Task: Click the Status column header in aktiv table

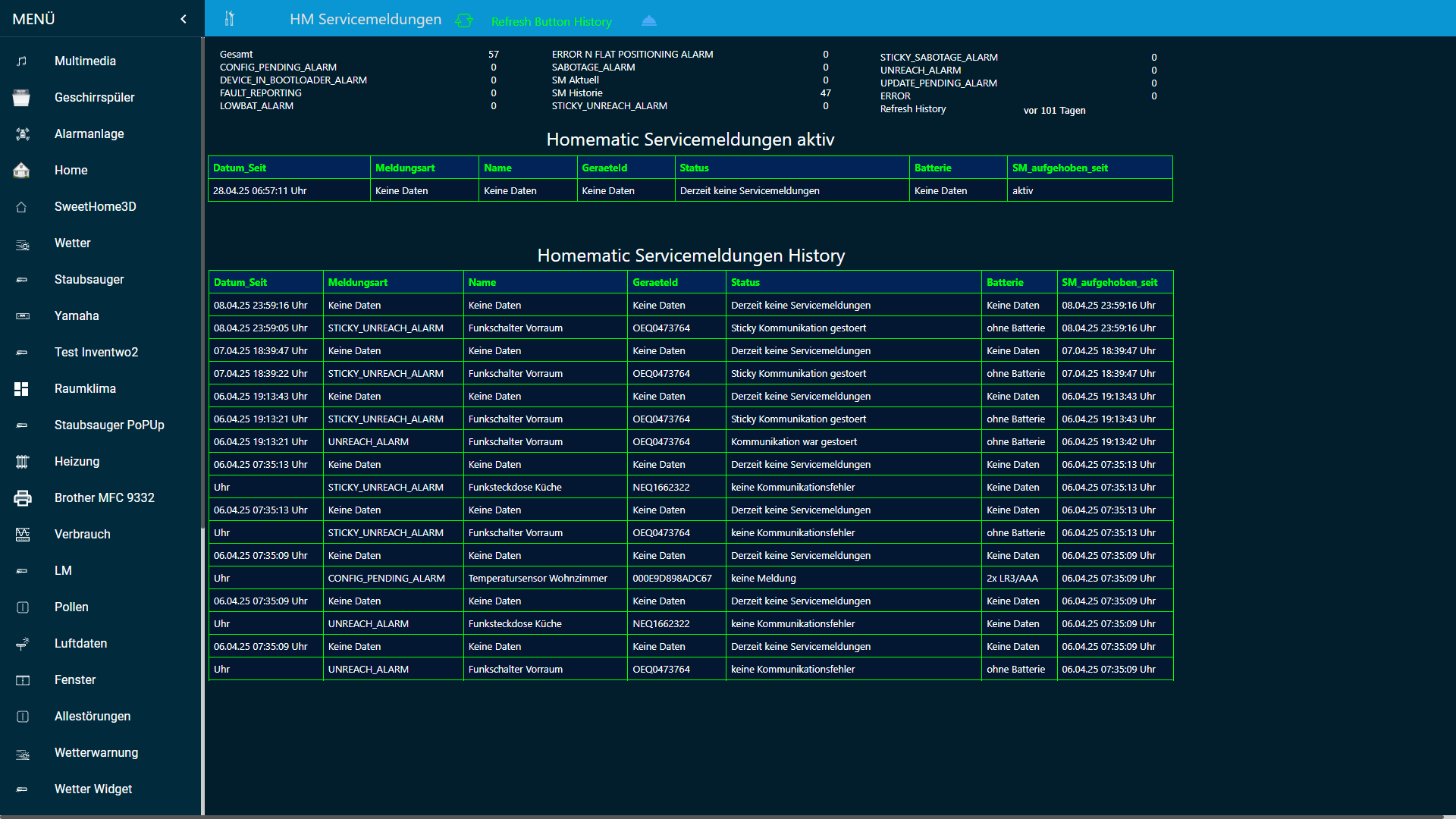Action: [x=694, y=168]
